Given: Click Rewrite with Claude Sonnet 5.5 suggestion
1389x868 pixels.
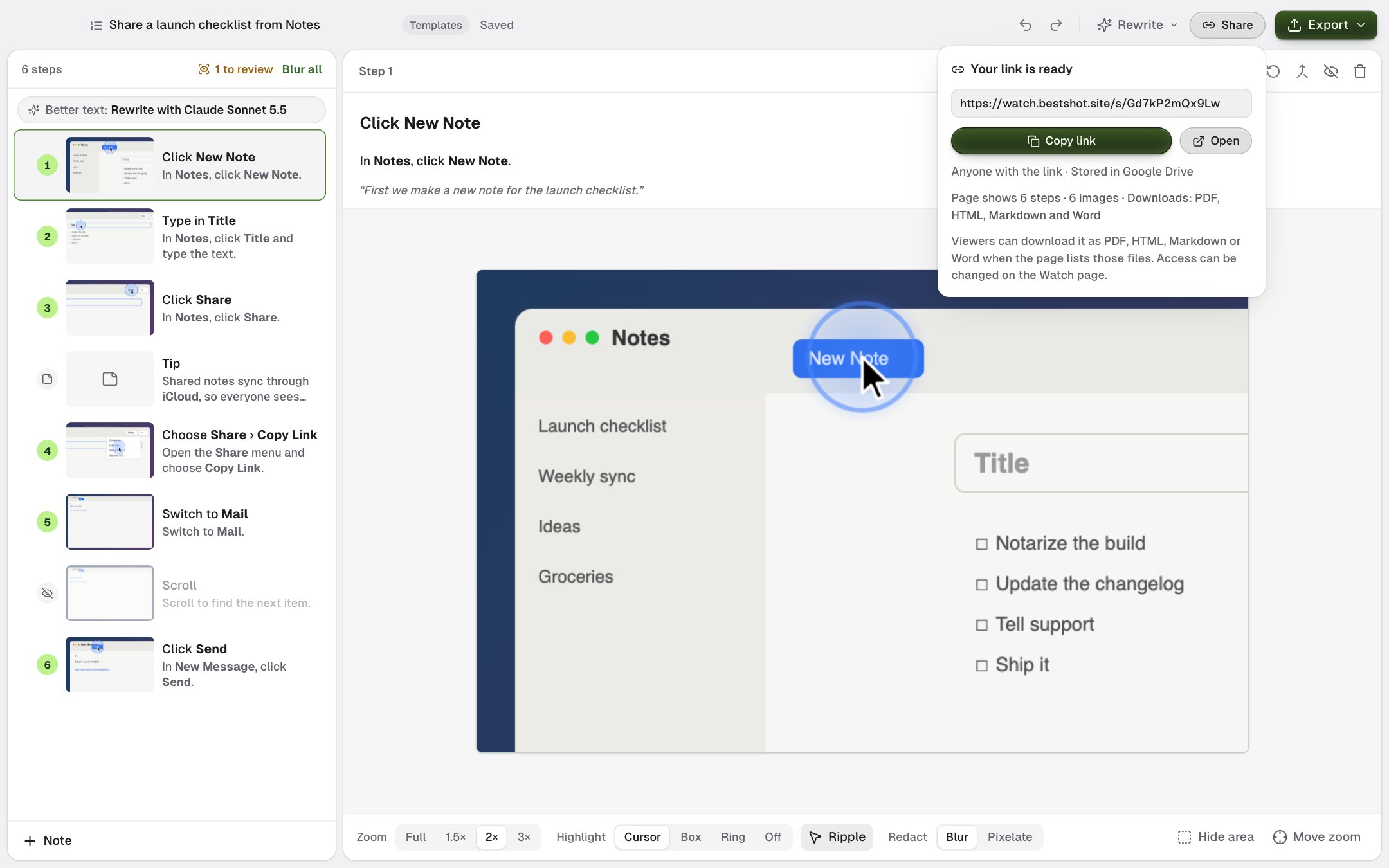Looking at the screenshot, I should pyautogui.click(x=171, y=110).
